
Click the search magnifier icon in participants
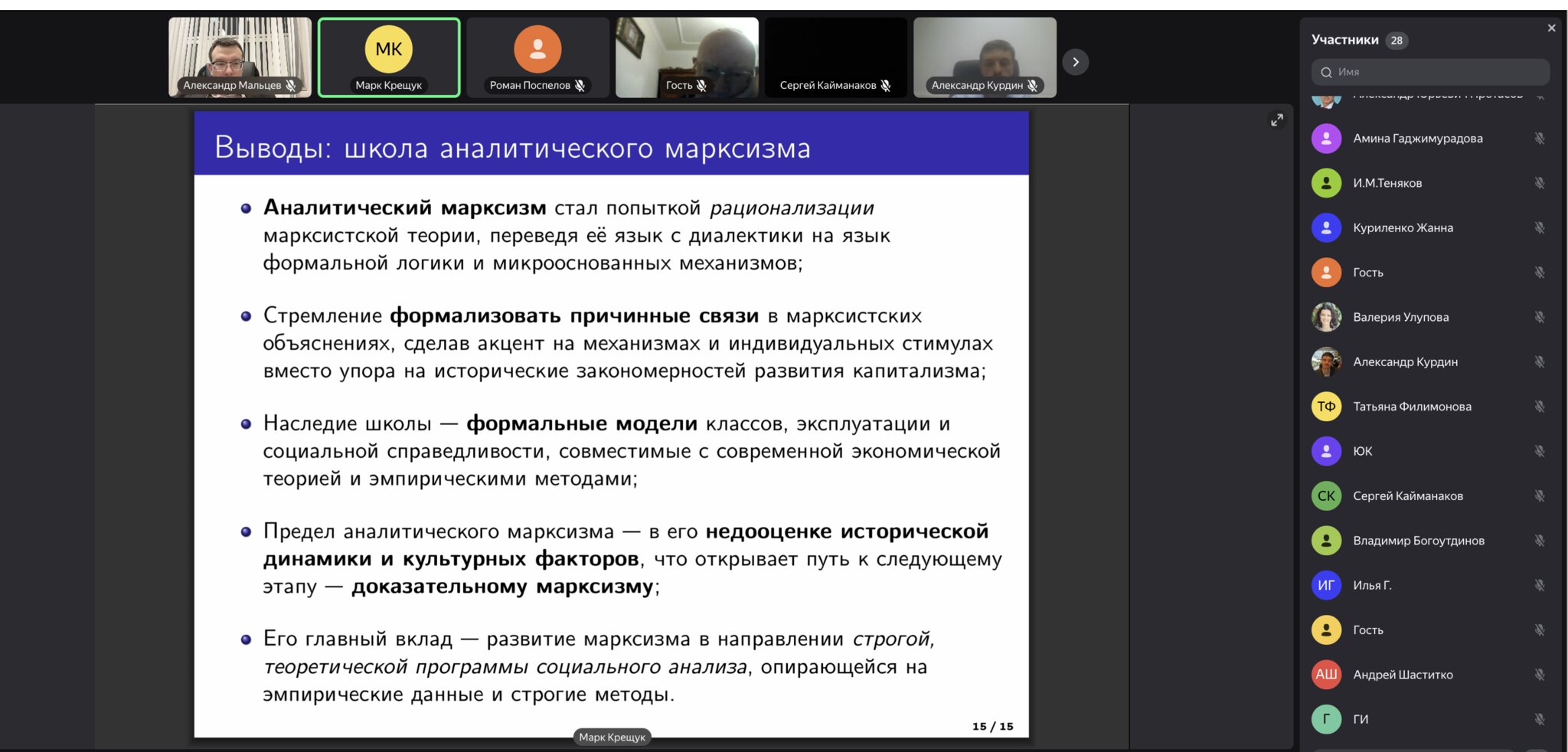1326,73
